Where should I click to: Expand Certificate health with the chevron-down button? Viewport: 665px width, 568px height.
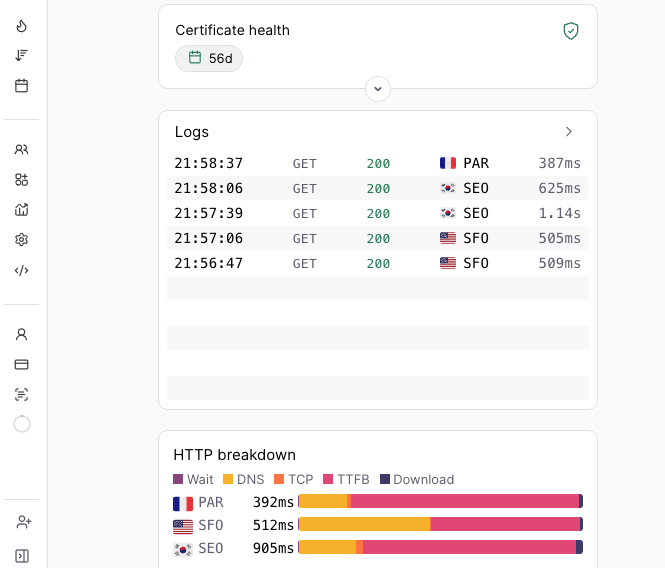pos(378,89)
